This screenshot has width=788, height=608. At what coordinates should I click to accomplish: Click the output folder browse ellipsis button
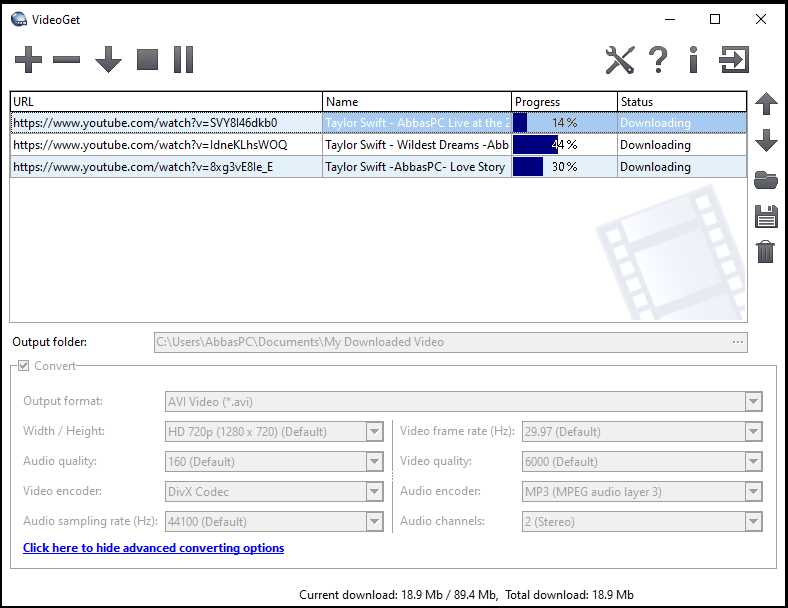(x=737, y=342)
